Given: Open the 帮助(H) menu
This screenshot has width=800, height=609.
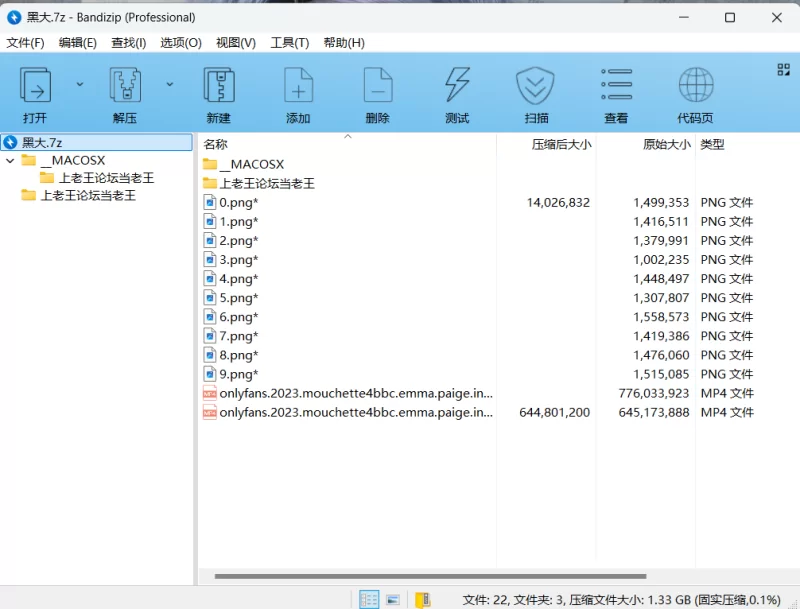Looking at the screenshot, I should [x=344, y=43].
